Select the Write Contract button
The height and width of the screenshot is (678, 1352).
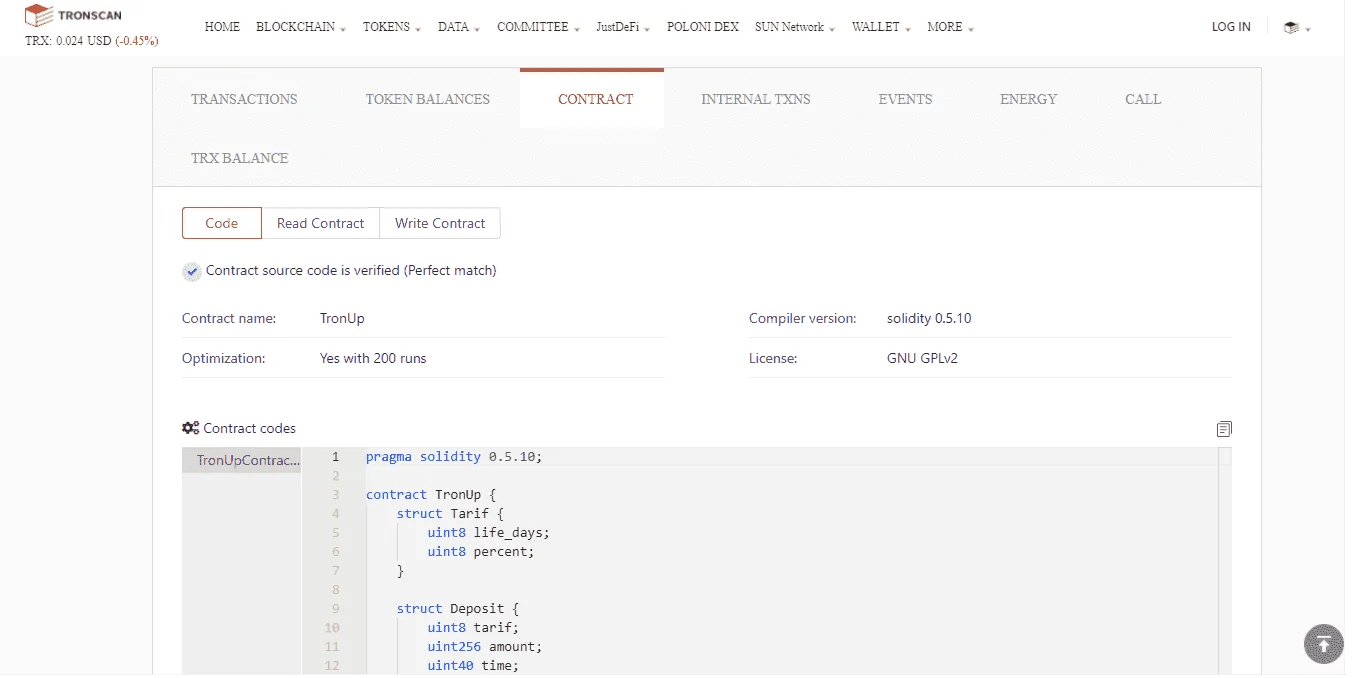point(440,223)
